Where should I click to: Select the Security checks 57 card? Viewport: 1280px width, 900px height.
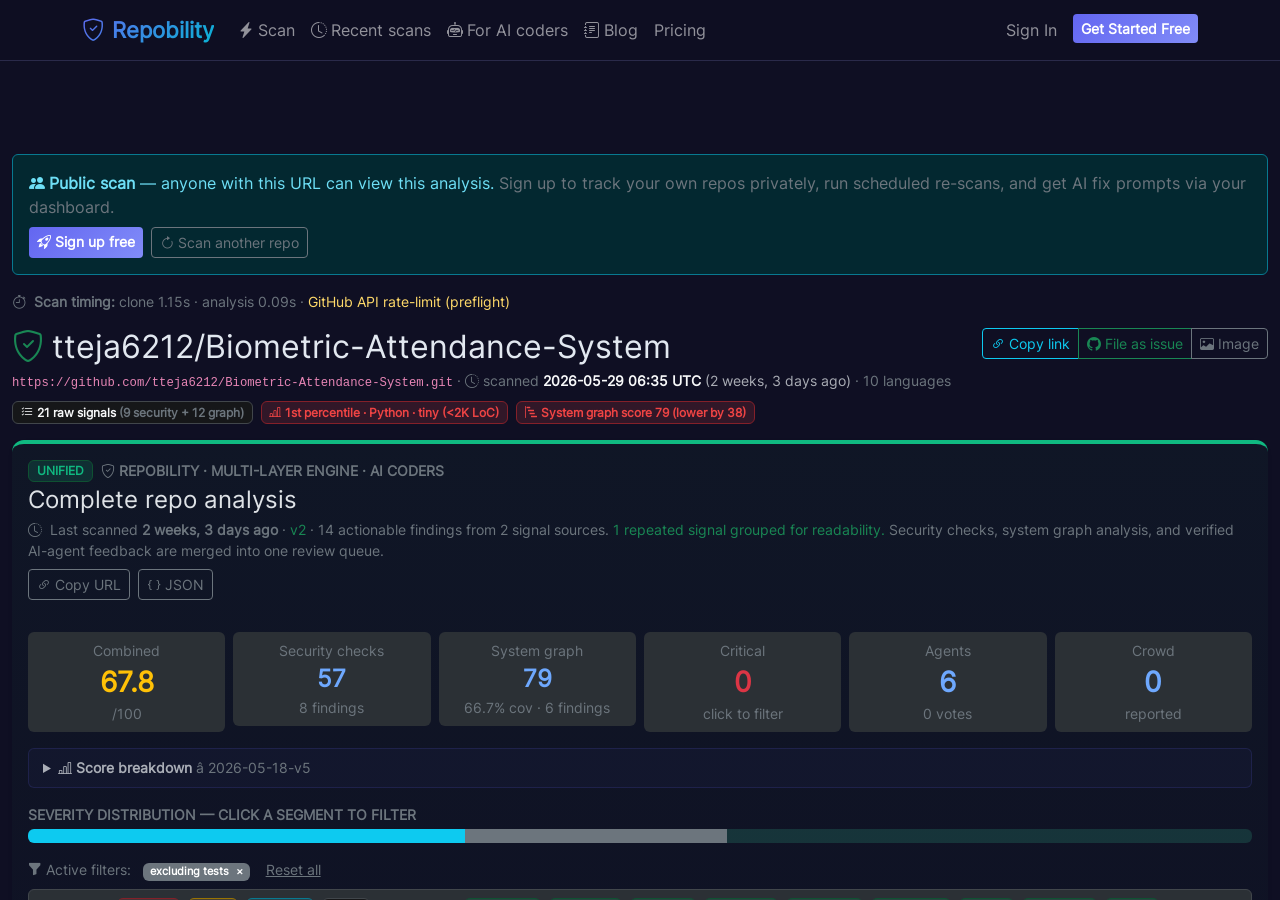pyautogui.click(x=332, y=679)
